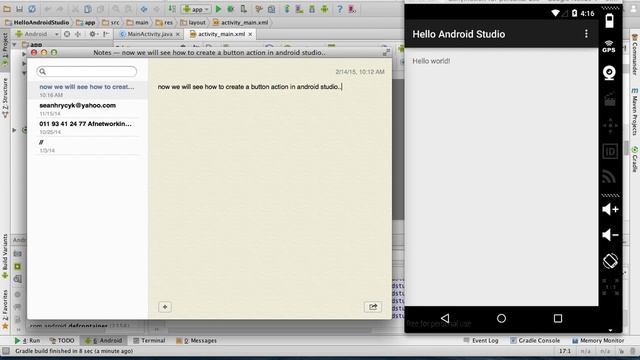Click the rotate device icon in emulator sidebar
The image size is (640, 360).
610,261
